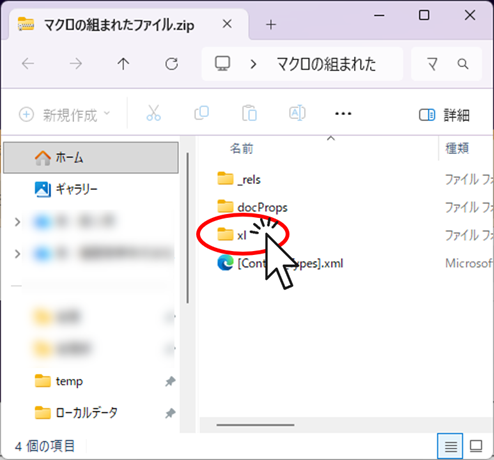Sort by the 名前 column header
Viewport: 494px width, 460px height.
pos(241,148)
